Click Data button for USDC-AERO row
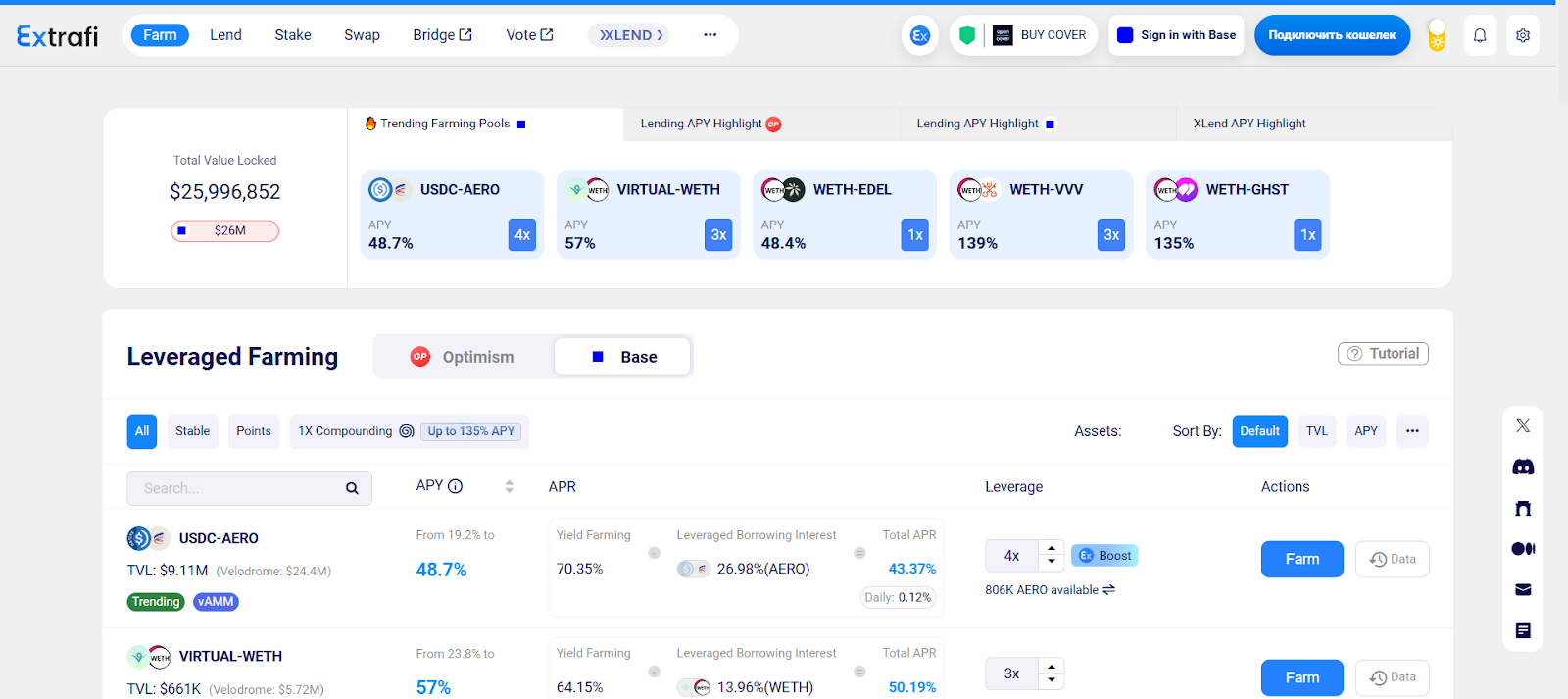Screen dimensions: 1568x699 [1392, 559]
